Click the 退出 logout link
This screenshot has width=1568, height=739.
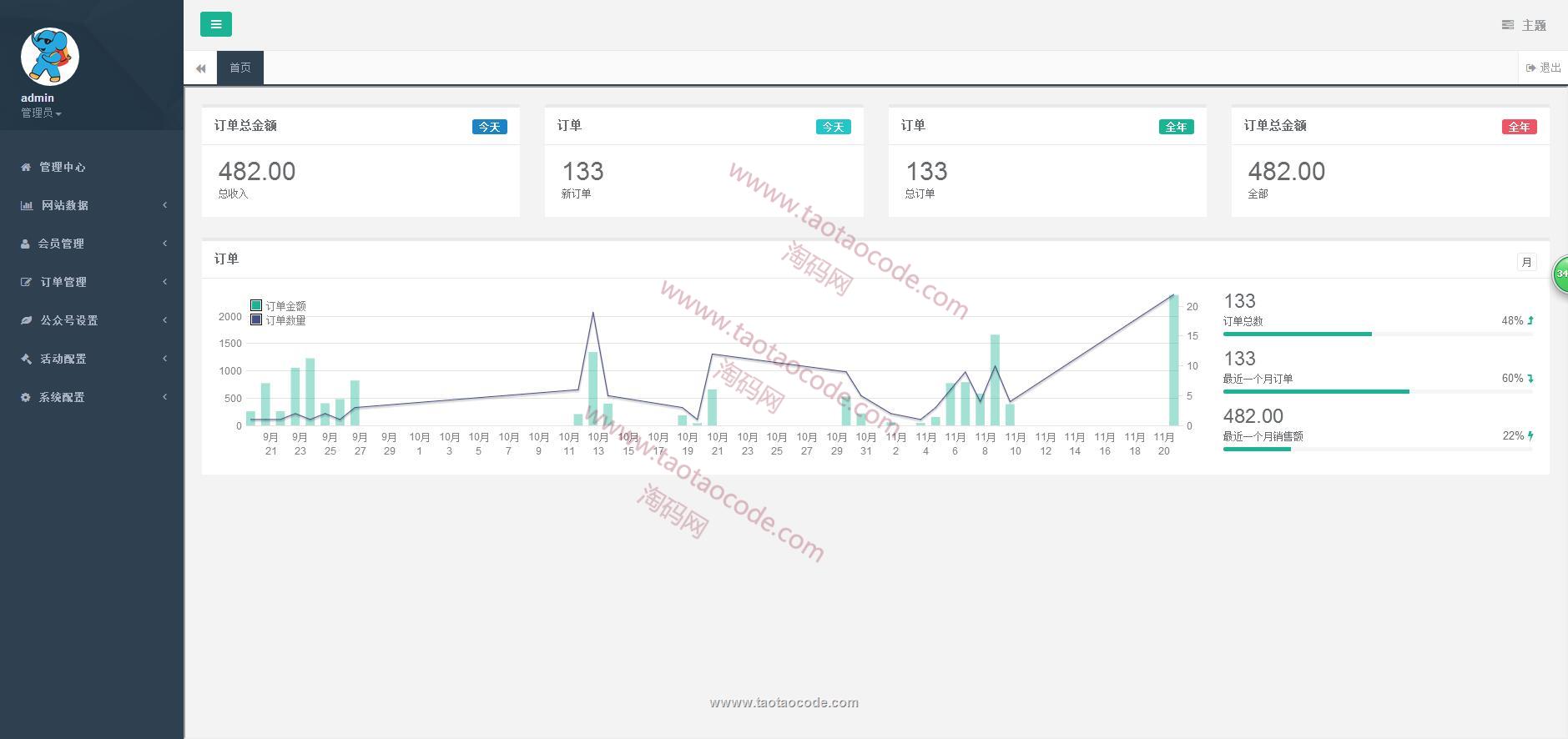(x=1543, y=68)
